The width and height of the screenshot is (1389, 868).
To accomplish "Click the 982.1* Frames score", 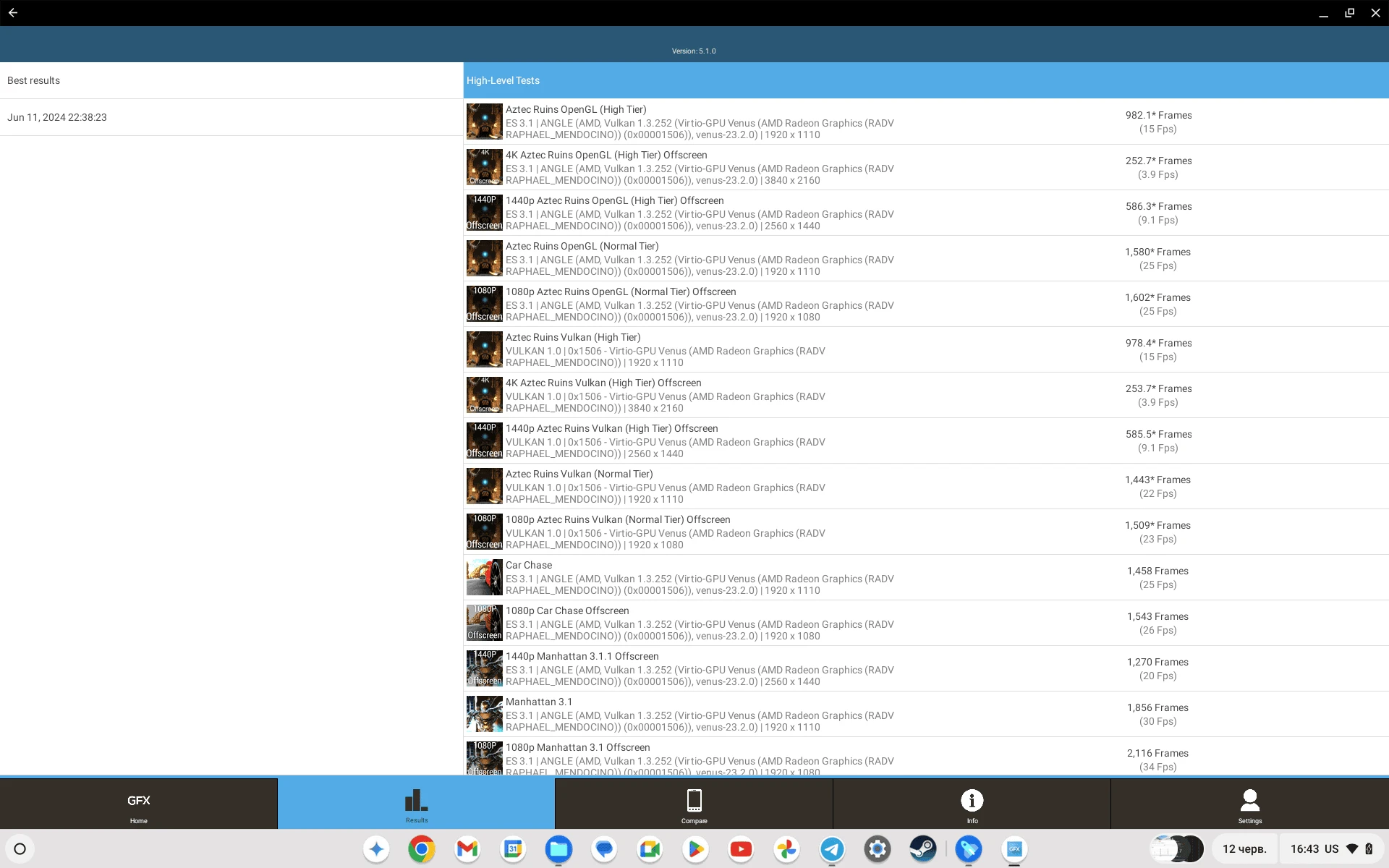I will pos(1158,115).
